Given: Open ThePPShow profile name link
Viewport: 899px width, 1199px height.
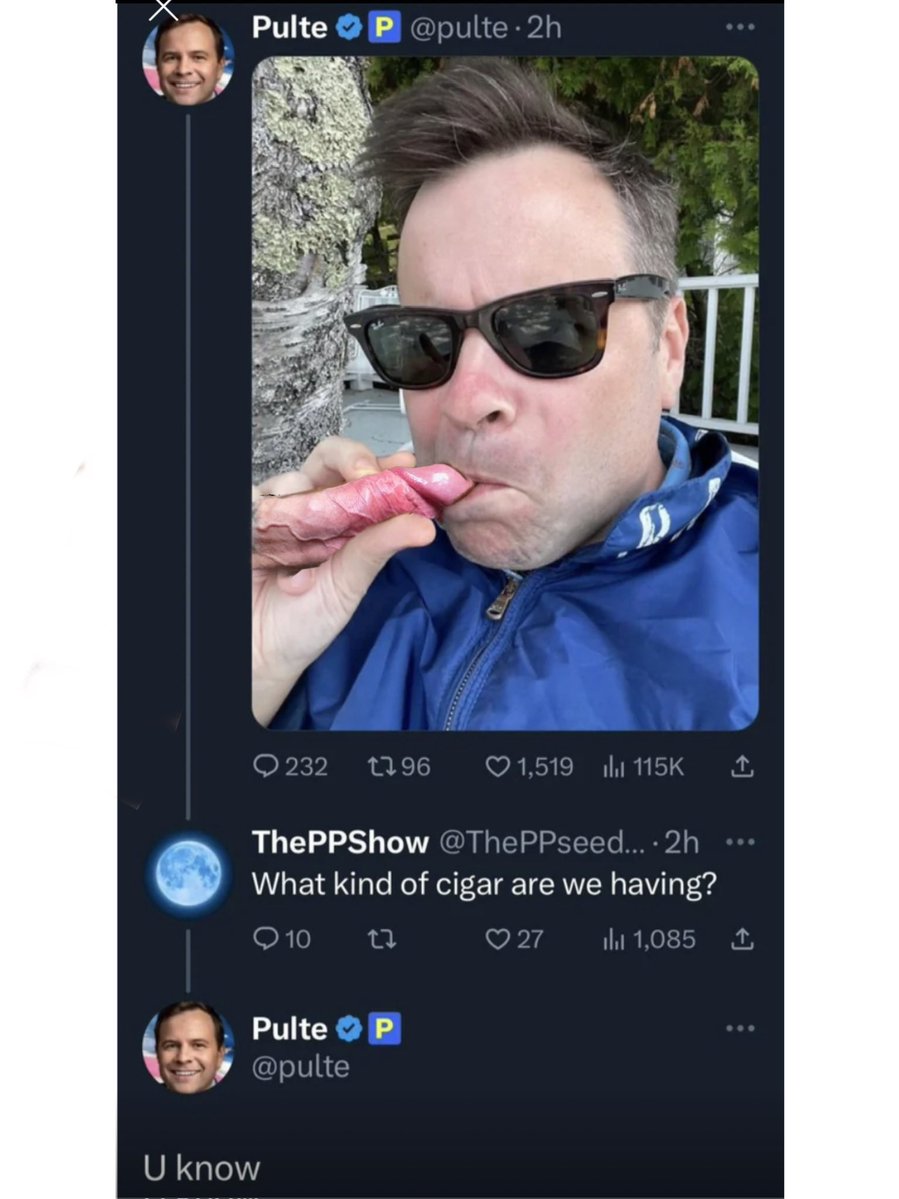Looking at the screenshot, I should (340, 842).
